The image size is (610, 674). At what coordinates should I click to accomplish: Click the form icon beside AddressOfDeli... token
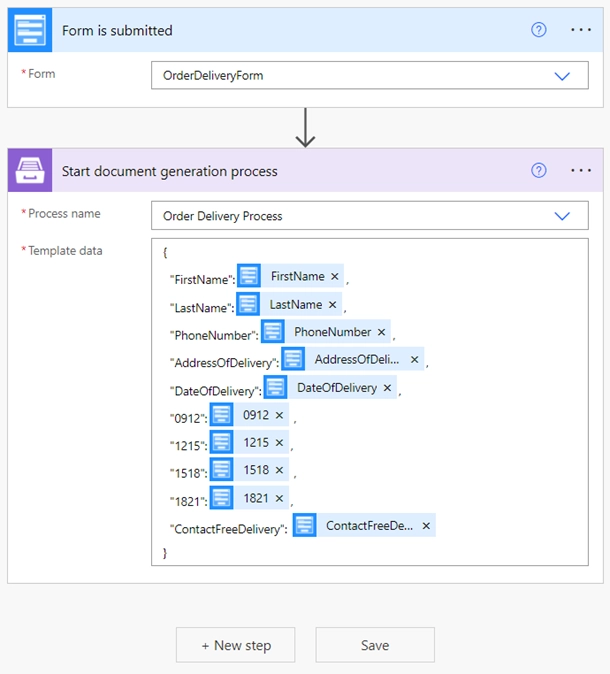point(293,359)
